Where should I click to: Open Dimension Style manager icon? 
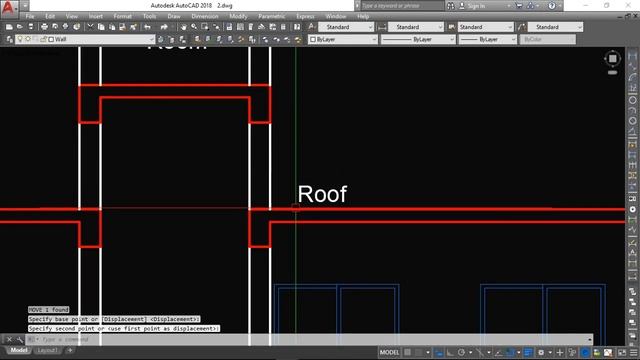tap(382, 27)
